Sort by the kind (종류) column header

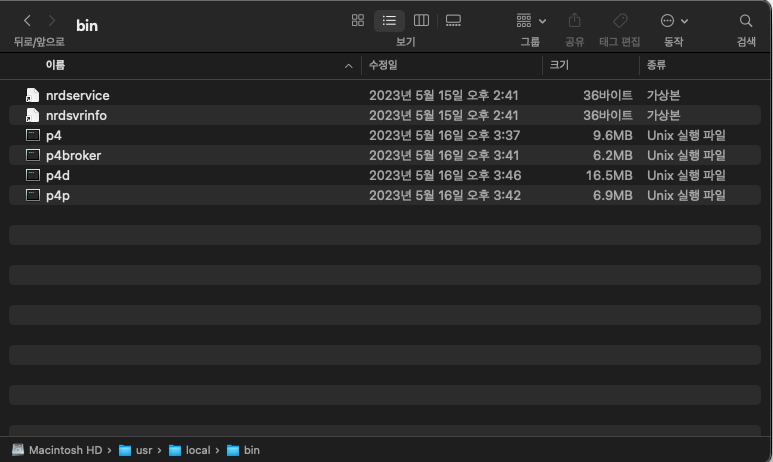pyautogui.click(x=656, y=65)
